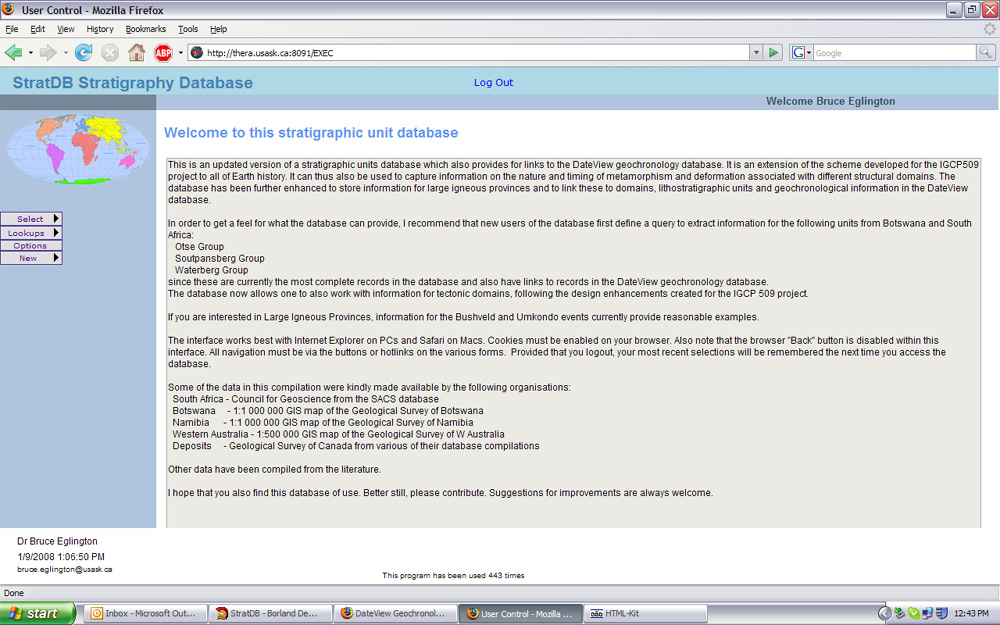Expand the address bar URL history dropdown
Screen dimensions: 1000x625
(756, 53)
